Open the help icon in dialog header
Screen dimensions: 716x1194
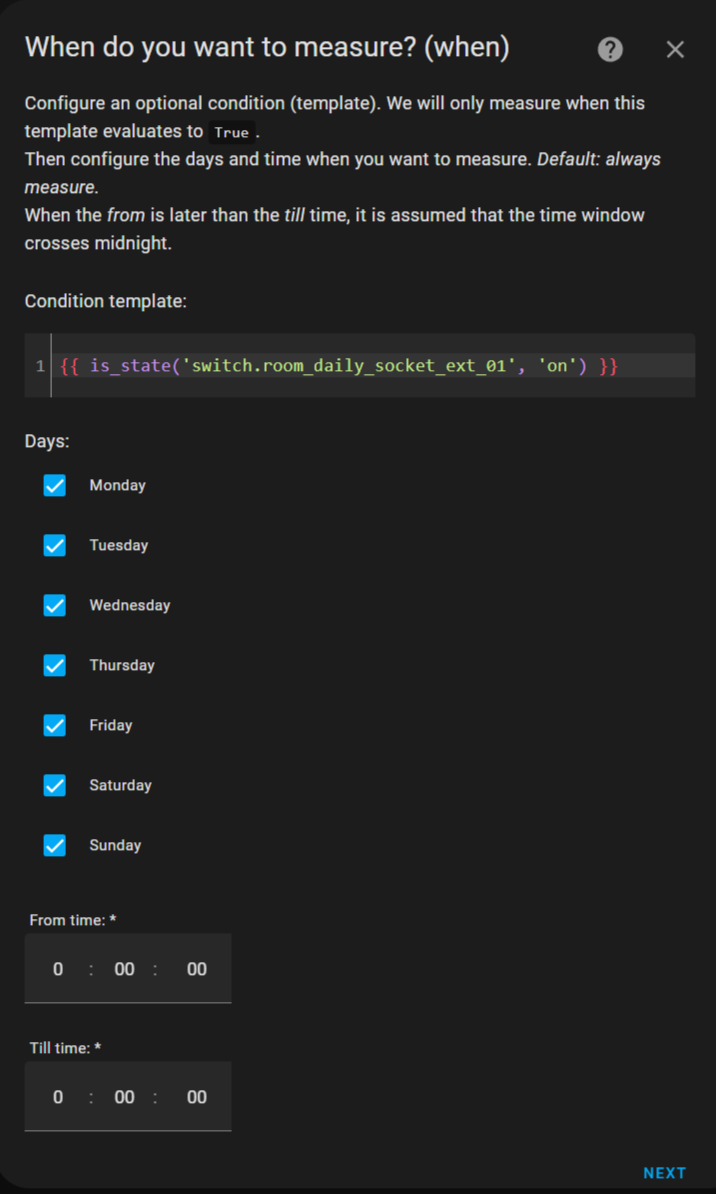pyautogui.click(x=610, y=50)
